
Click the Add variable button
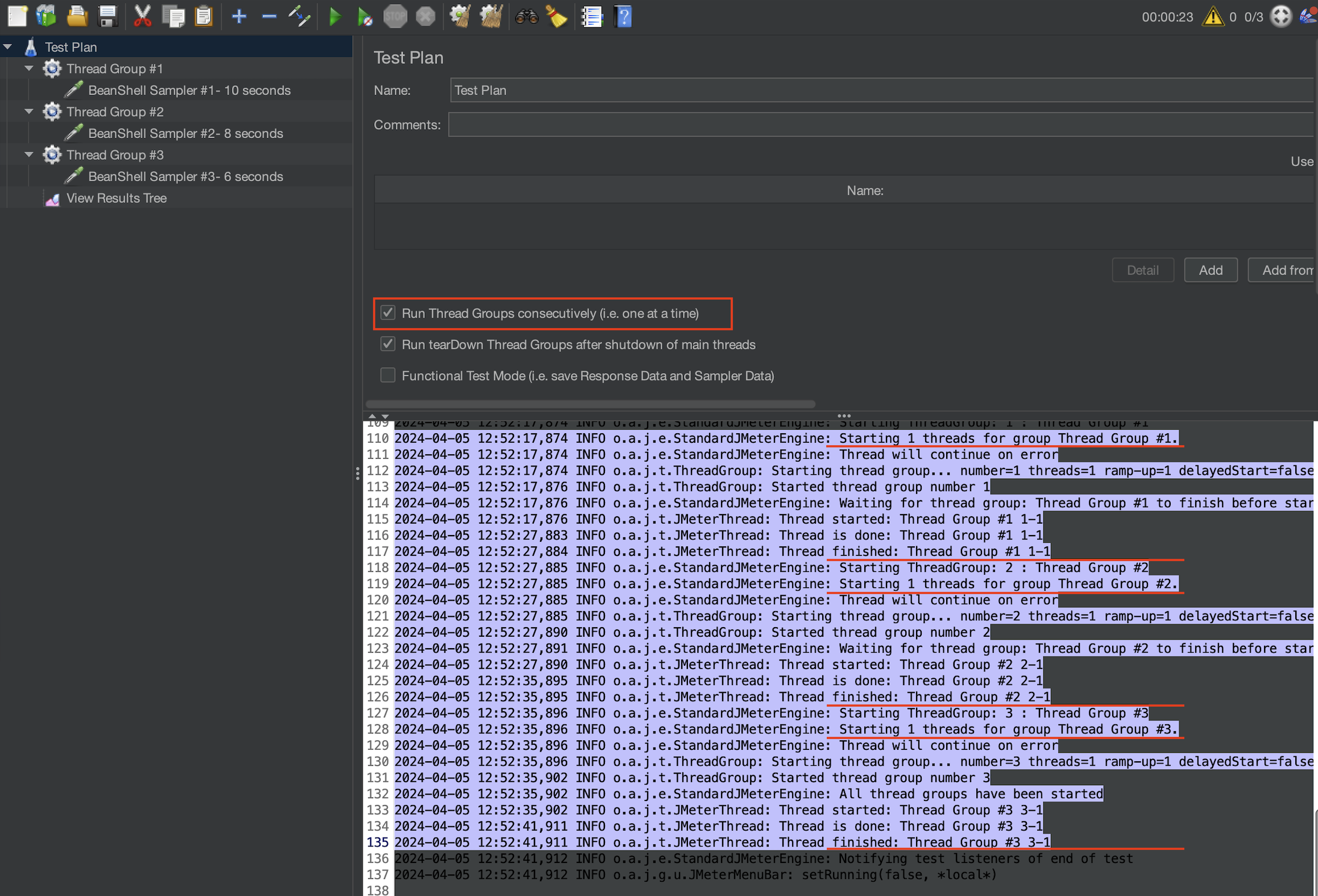tap(1210, 270)
